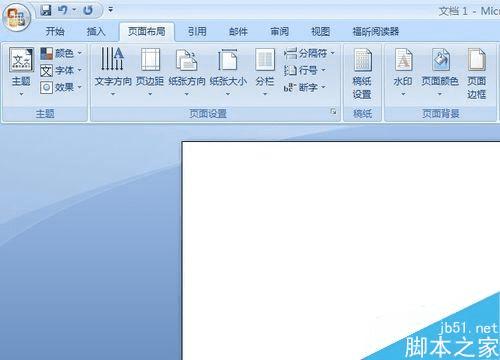The image size is (500, 360).
Task: Click the 页面颜色 page color icon
Action: click(440, 60)
